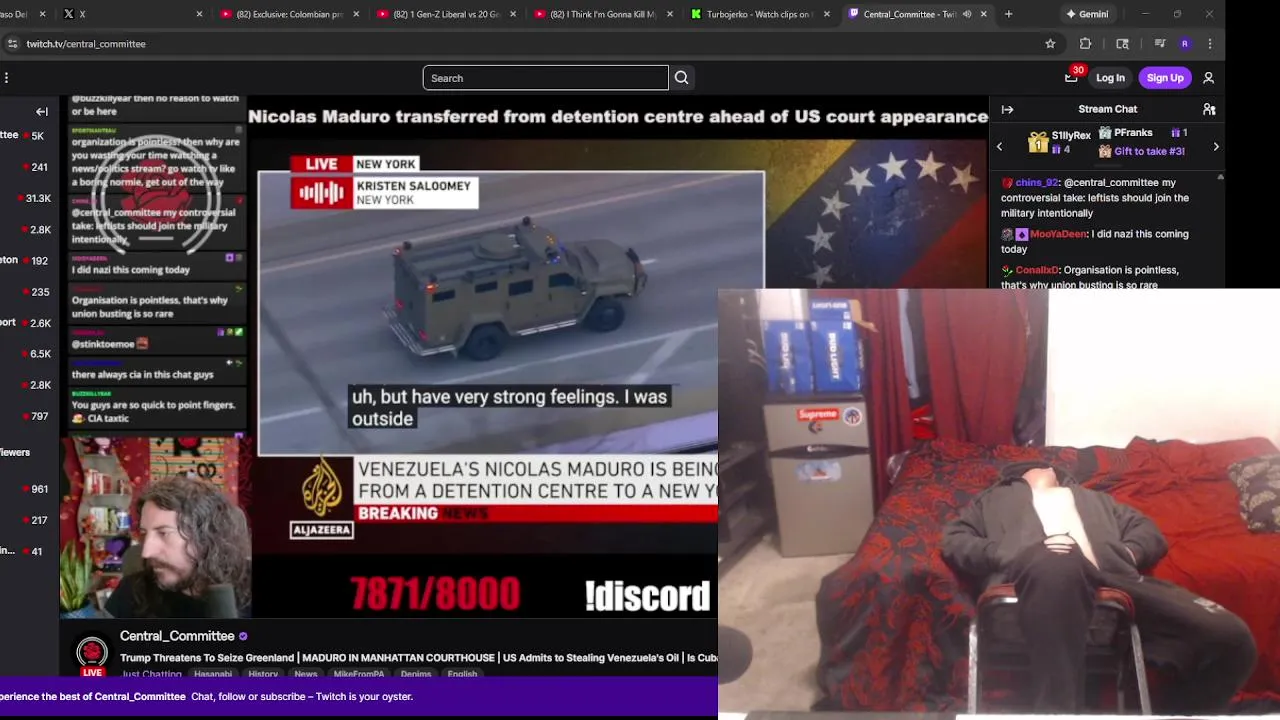1280x720 pixels.
Task: Switch to Exclusive: Colombian YouTube tab
Action: click(289, 14)
